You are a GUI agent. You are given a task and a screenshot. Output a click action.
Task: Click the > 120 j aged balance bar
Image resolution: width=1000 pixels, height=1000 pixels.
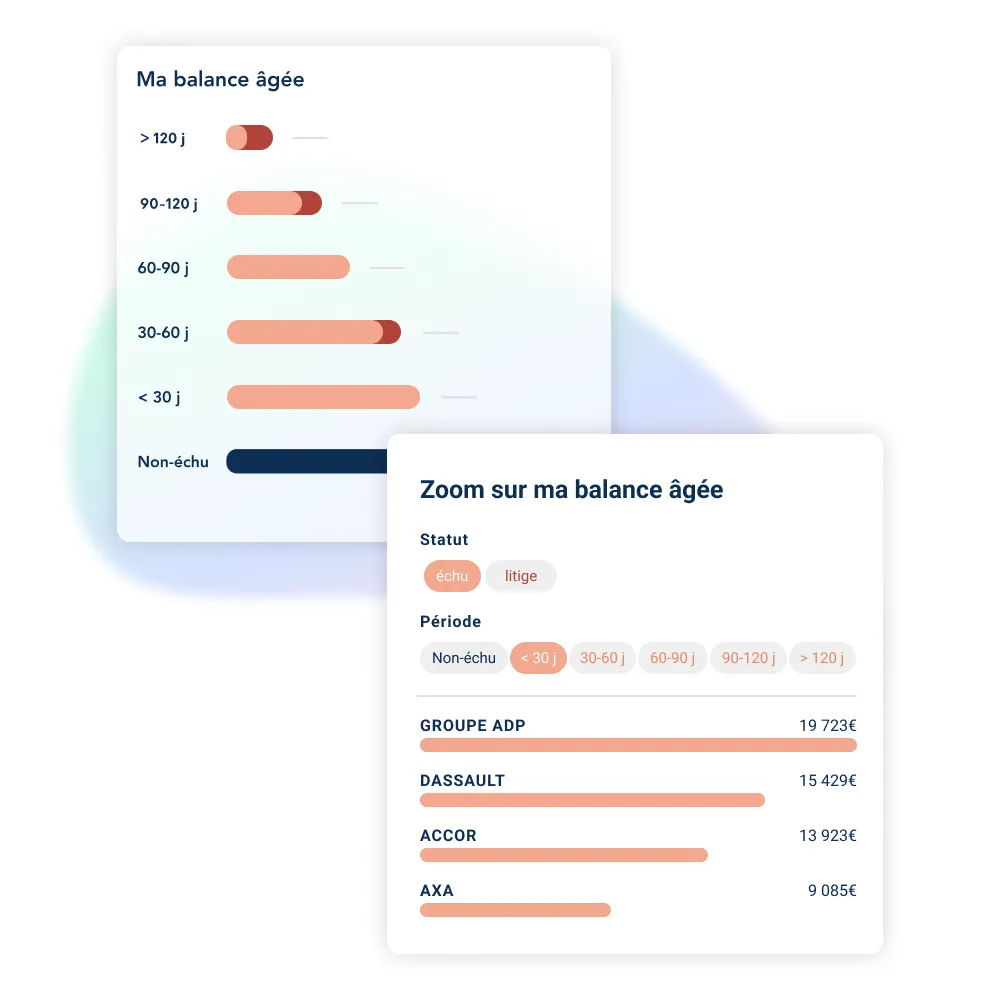click(x=250, y=138)
